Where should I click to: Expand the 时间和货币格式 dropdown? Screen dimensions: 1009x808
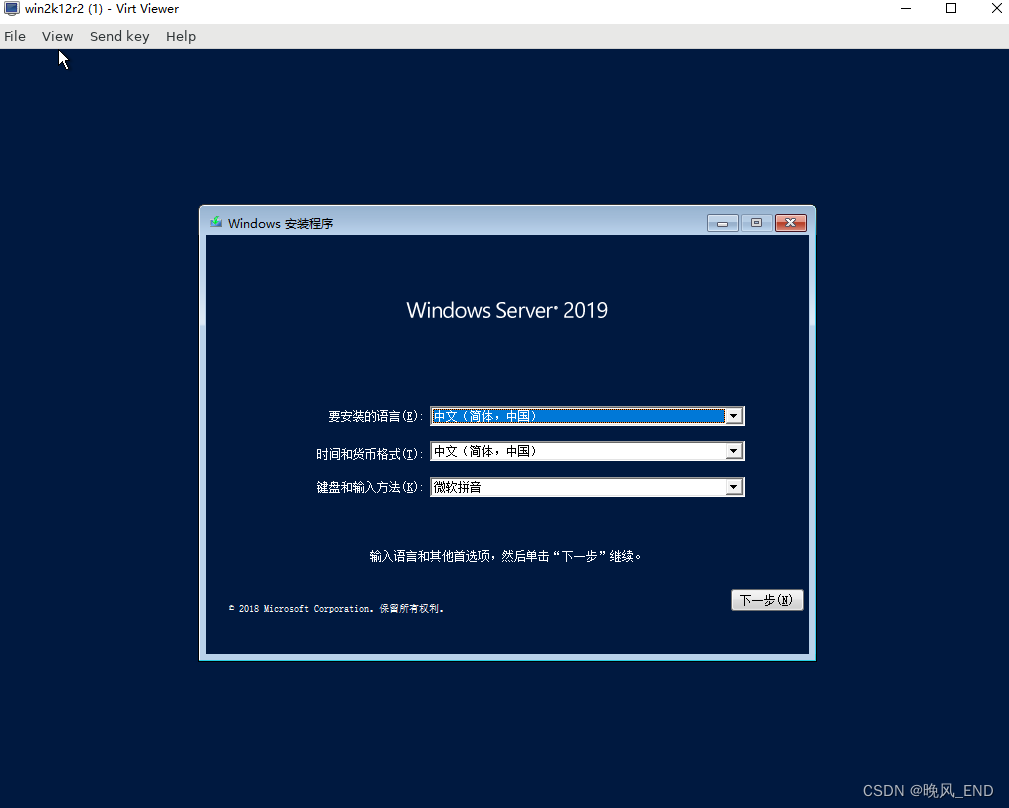tap(735, 451)
